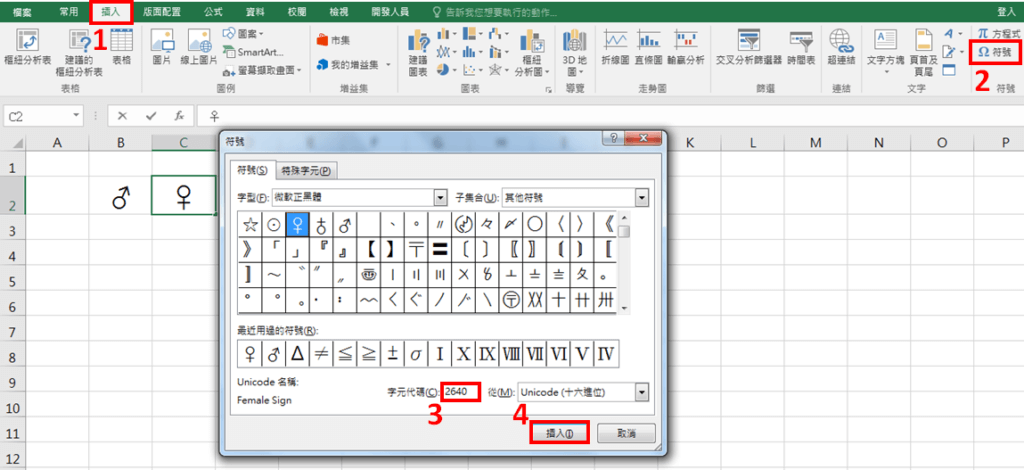1024x470 pixels.
Task: Select the male sign ♂ in symbol grid
Action: click(345, 224)
